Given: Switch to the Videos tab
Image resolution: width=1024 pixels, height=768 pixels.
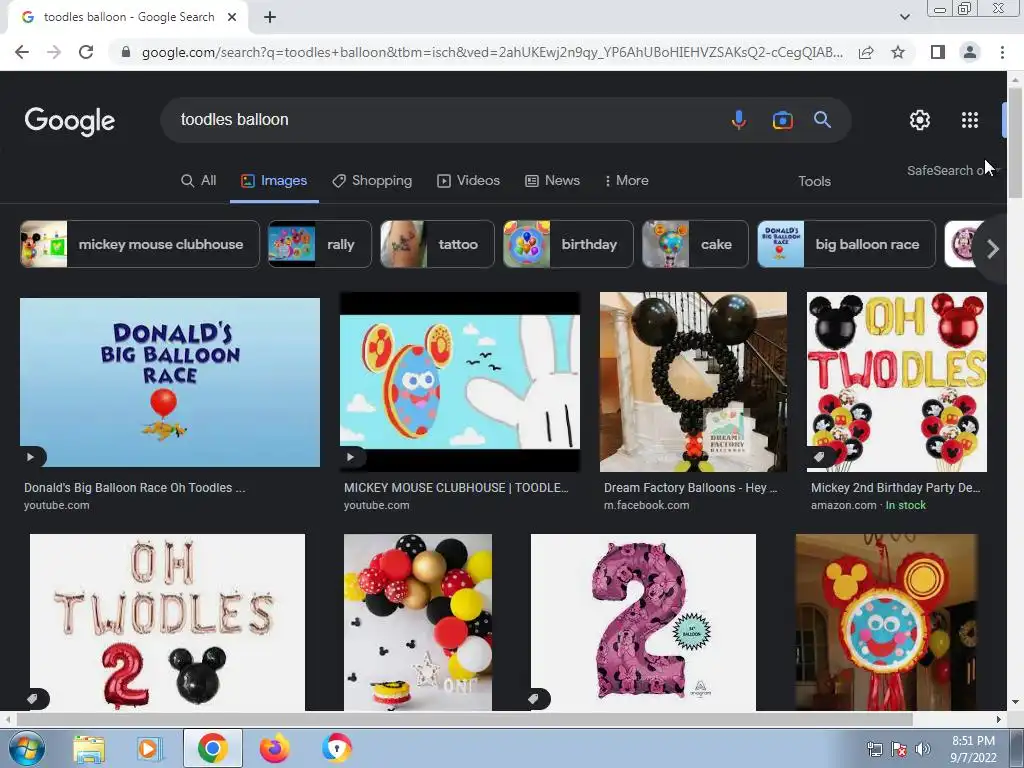Looking at the screenshot, I should pyautogui.click(x=468, y=181).
